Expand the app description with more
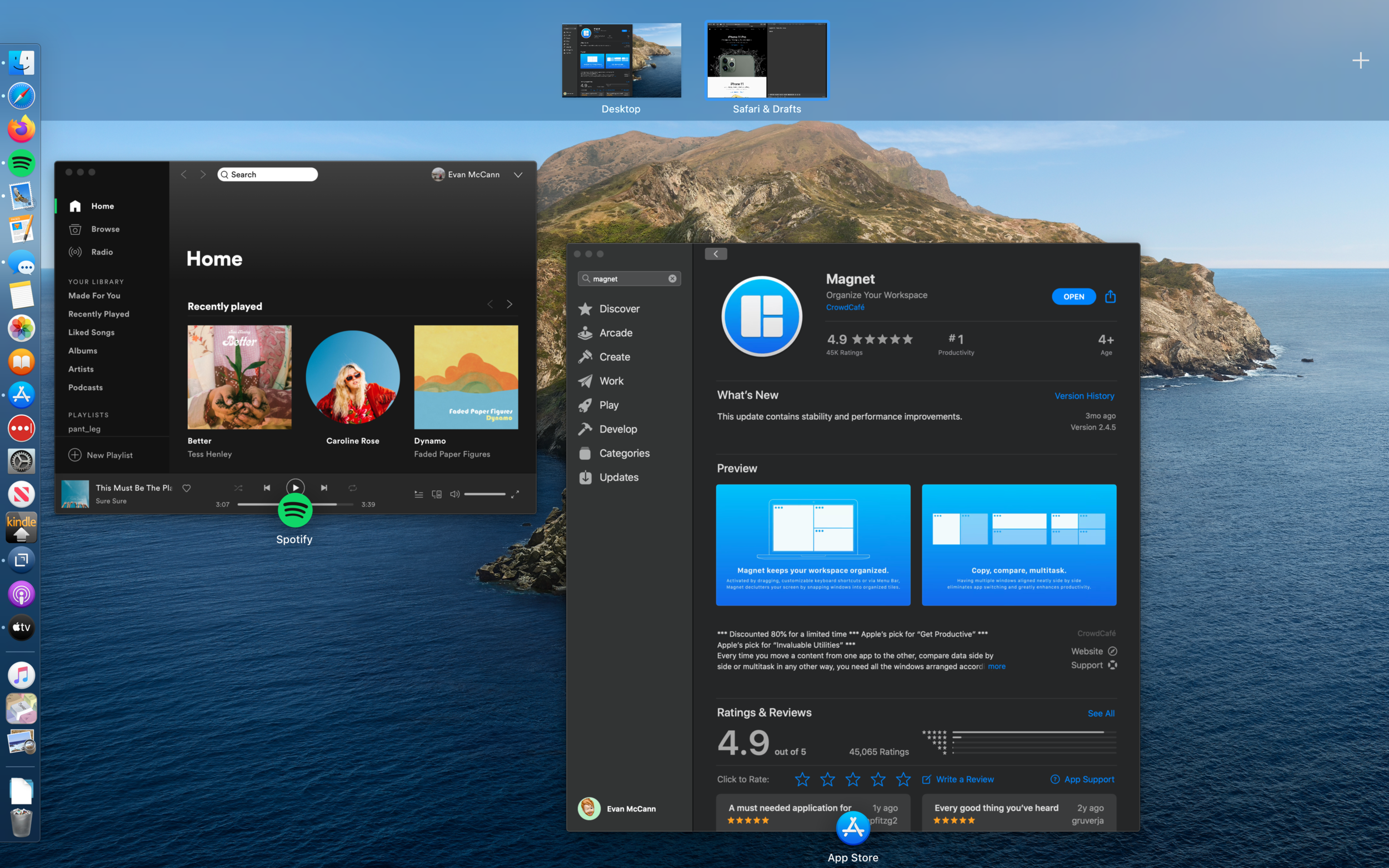This screenshot has width=1389, height=868. coord(996,666)
